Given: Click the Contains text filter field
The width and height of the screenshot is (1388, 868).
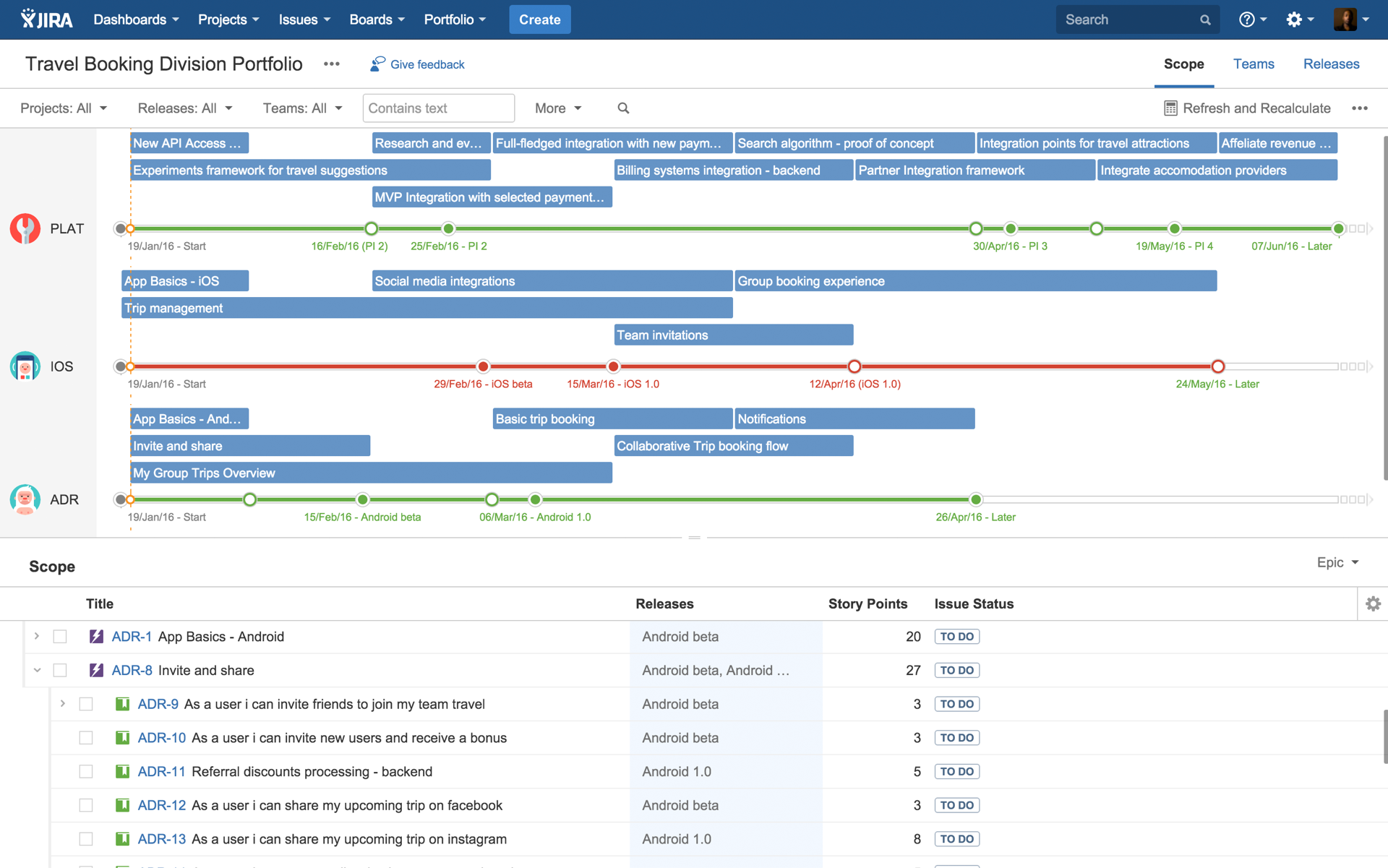Looking at the screenshot, I should tap(439, 108).
